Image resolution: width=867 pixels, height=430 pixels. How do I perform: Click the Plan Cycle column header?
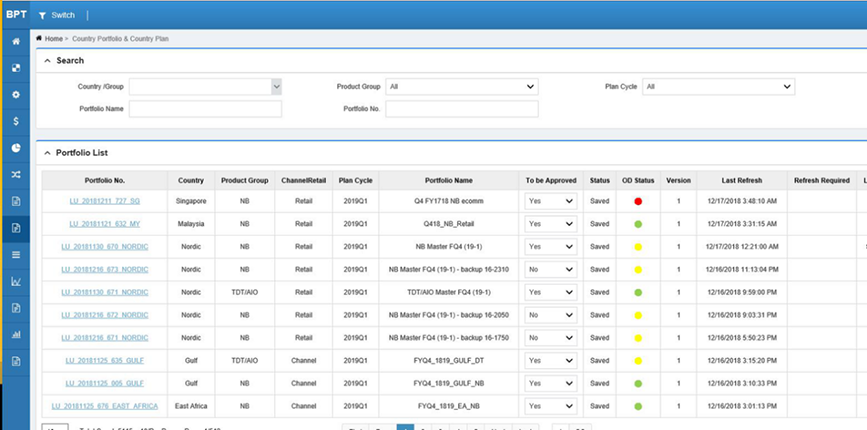(356, 180)
